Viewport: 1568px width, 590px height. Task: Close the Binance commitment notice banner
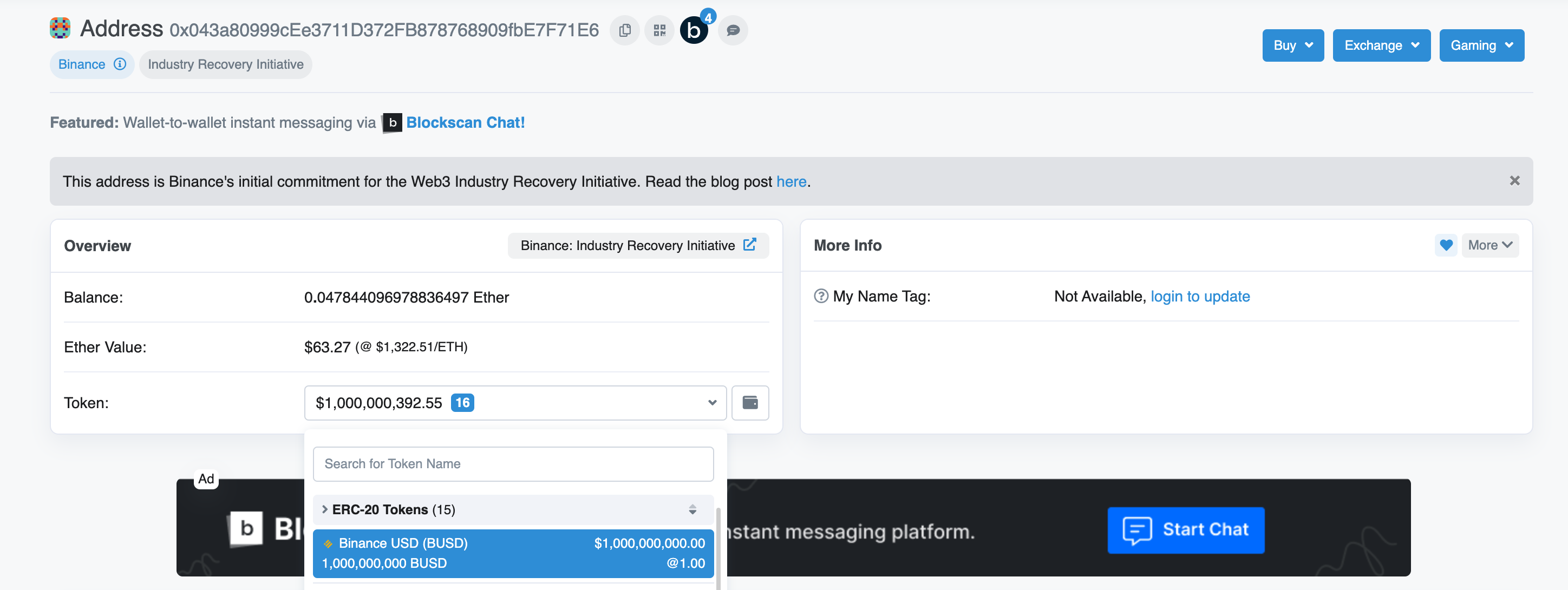coord(1514,181)
